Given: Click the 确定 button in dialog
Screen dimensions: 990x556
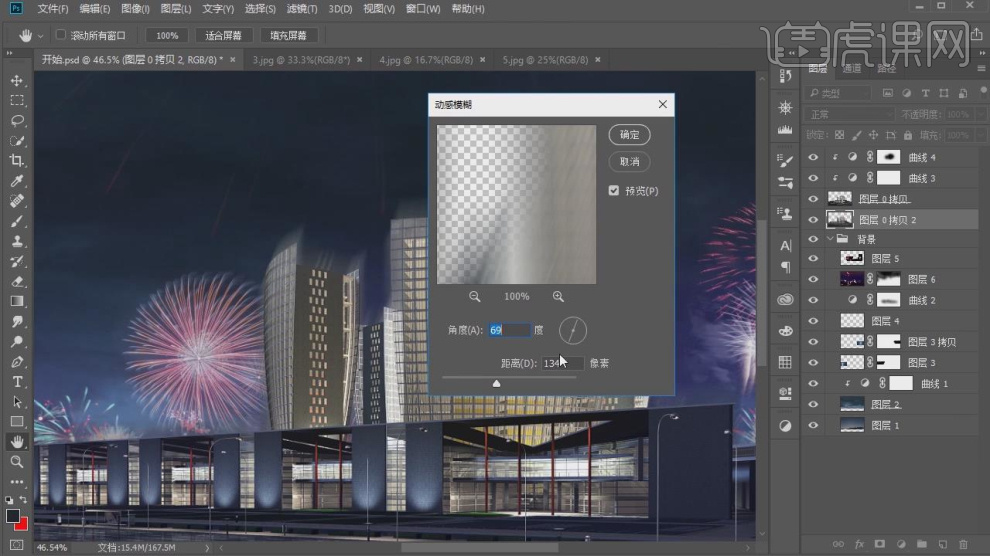Looking at the screenshot, I should [629, 135].
